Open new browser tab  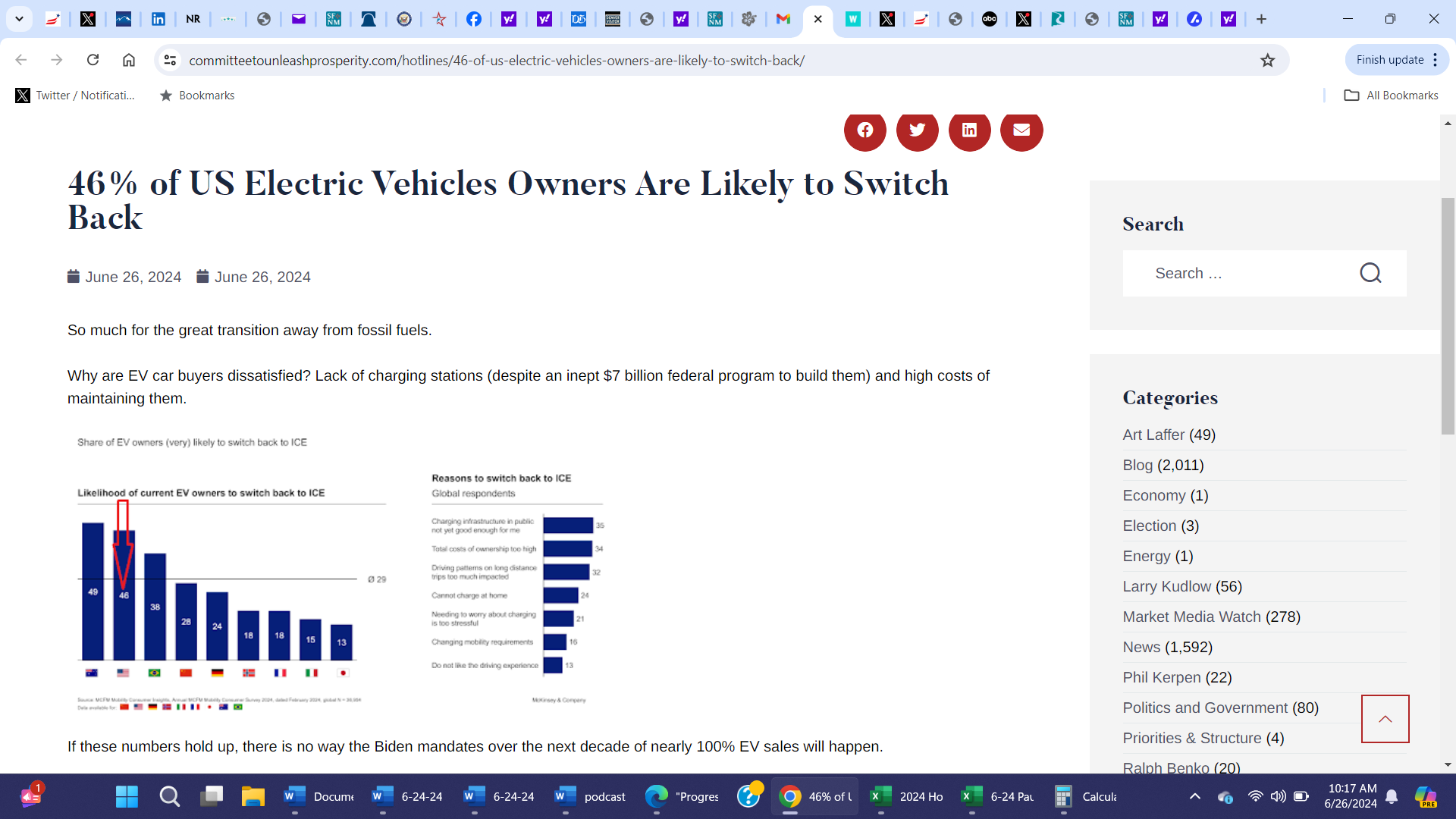[x=1261, y=19]
